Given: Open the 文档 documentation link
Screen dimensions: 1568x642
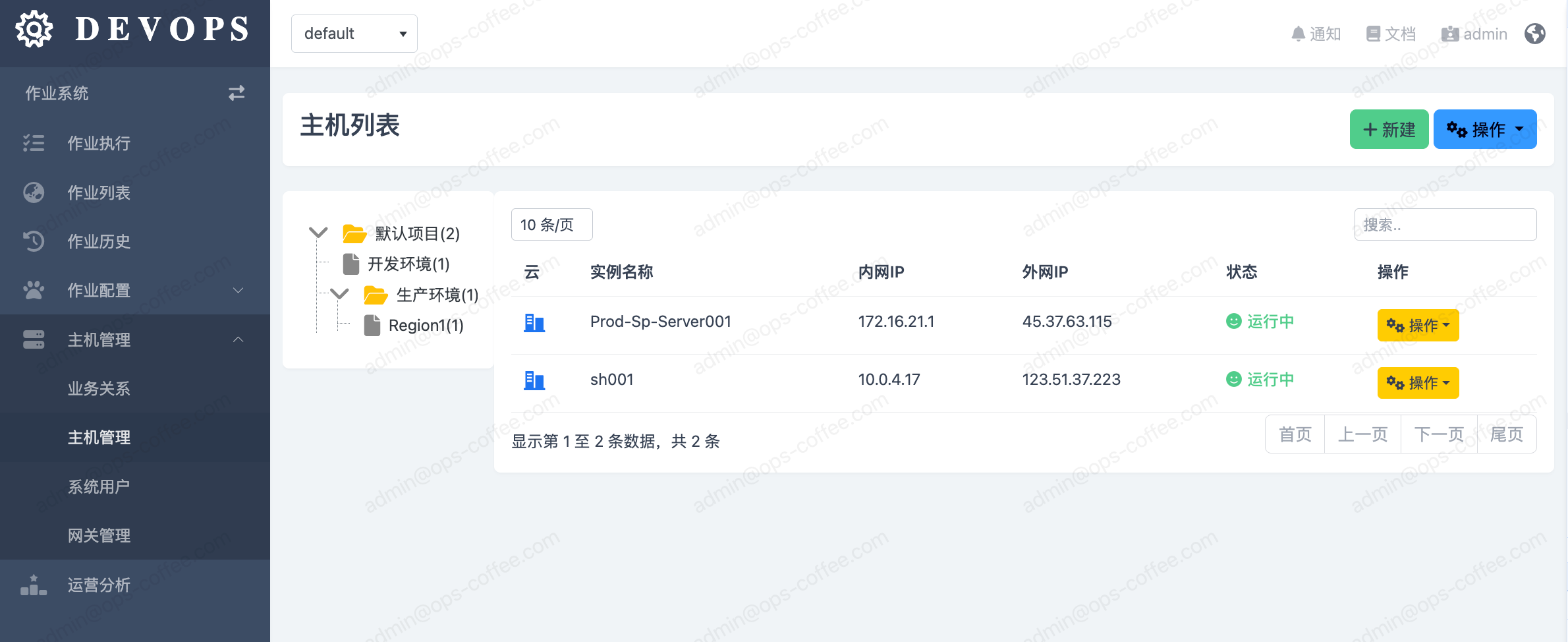Looking at the screenshot, I should click(1391, 34).
